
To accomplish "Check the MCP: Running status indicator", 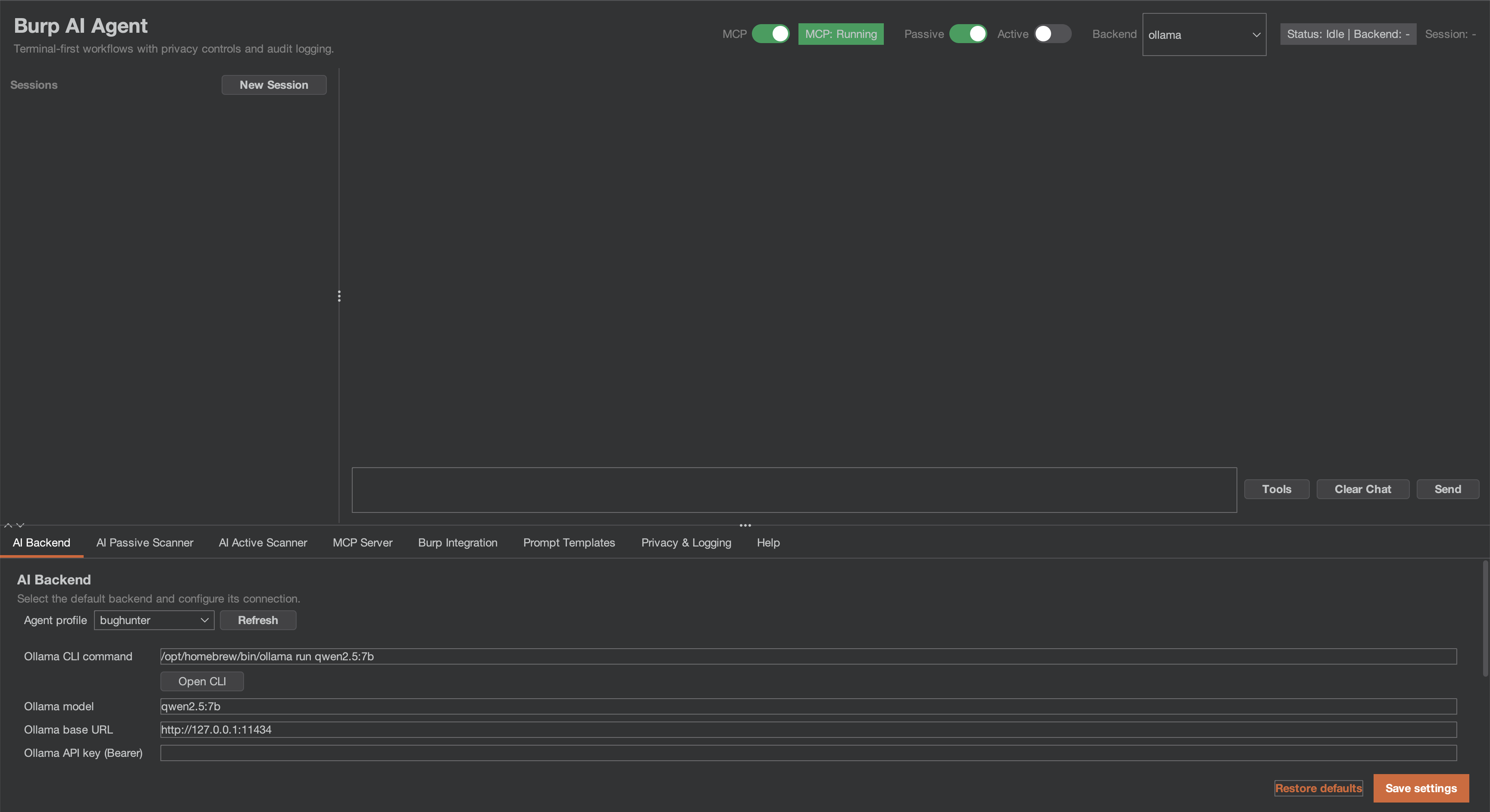I will (841, 34).
